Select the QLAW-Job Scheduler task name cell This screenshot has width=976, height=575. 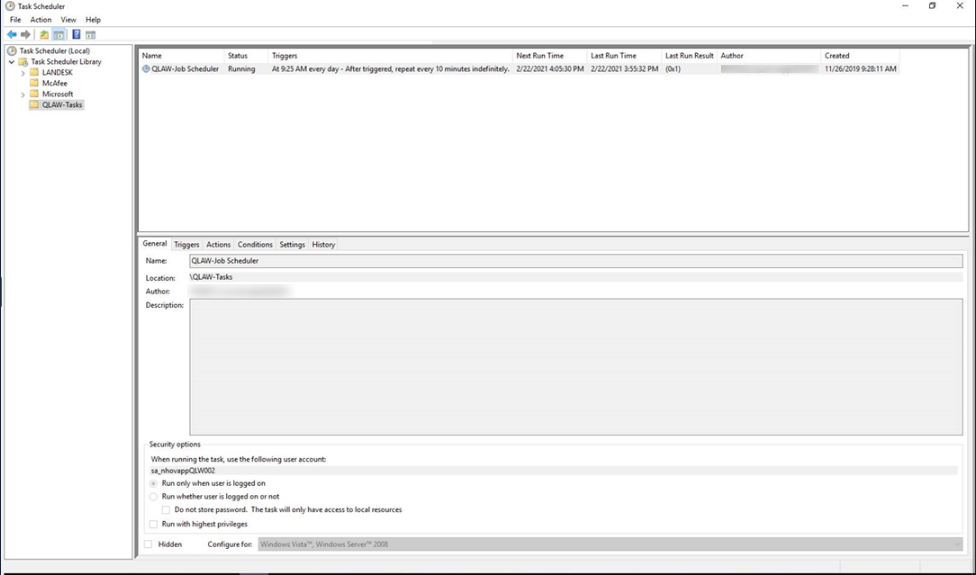coord(185,69)
